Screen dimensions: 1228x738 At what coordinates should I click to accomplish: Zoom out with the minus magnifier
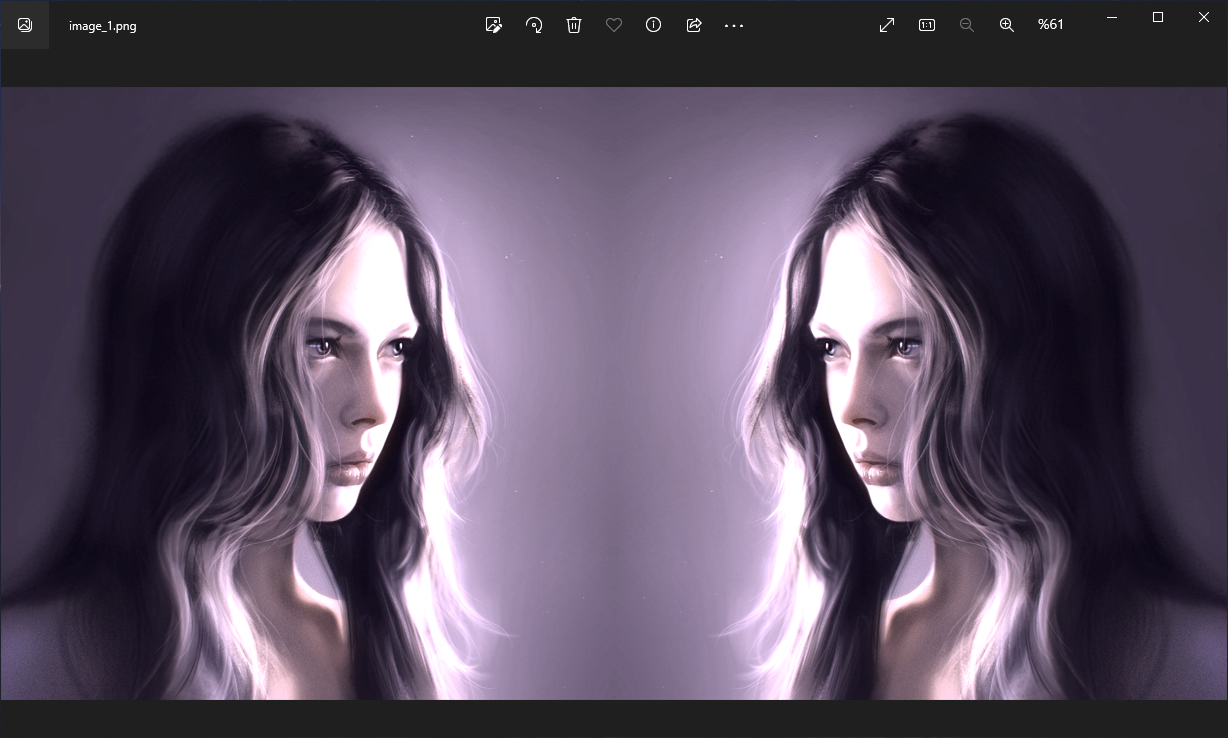(967, 25)
